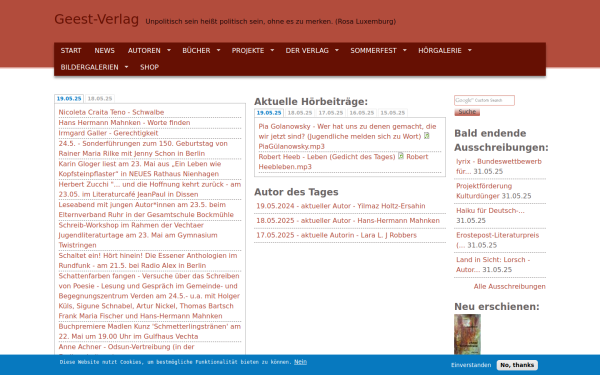The image size is (600, 375).
Task: Open 18.05.2025 author Hans-Hermann Mahnken entry
Action: 348,220
